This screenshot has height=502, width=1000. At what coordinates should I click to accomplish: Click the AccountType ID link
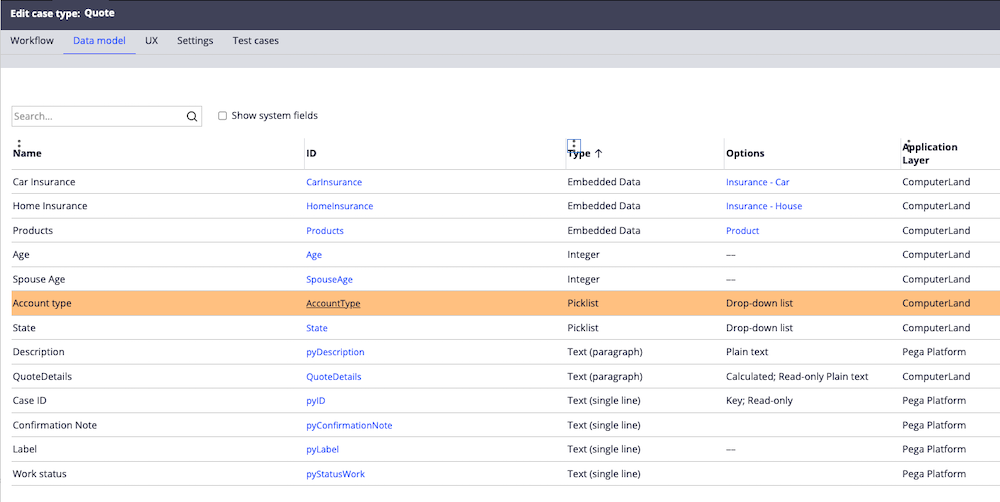click(333, 303)
